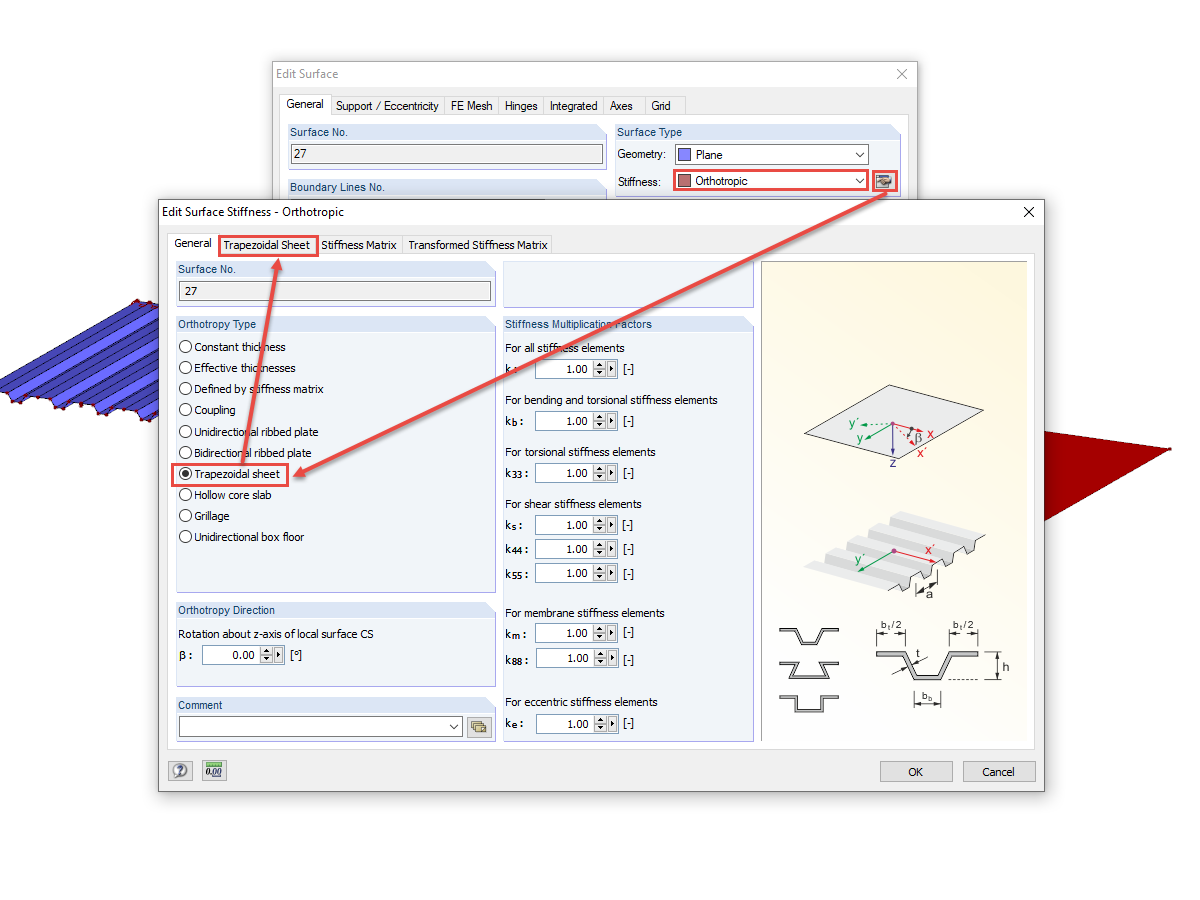Viewport: 1200px width, 900px height.
Task: Expand the Comment combo box
Action: pos(453,726)
